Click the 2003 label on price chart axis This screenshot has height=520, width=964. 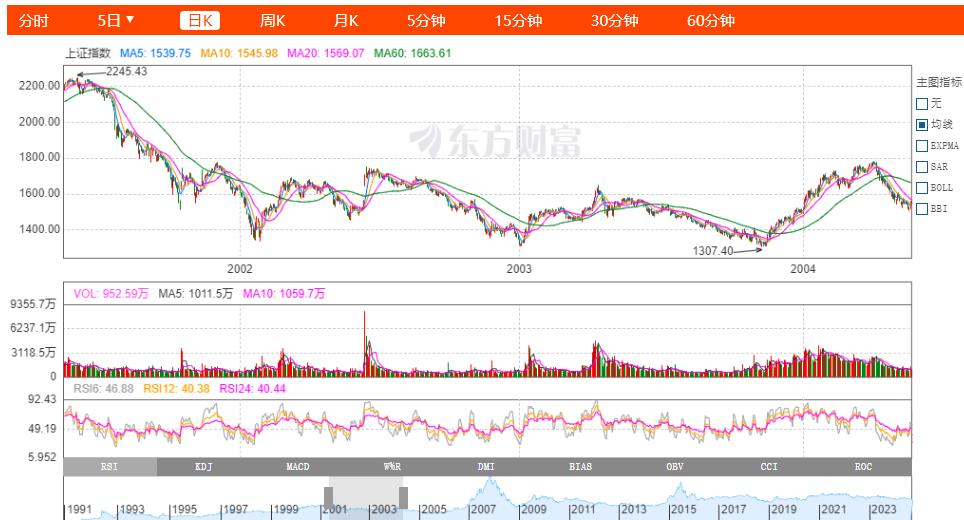point(519,269)
